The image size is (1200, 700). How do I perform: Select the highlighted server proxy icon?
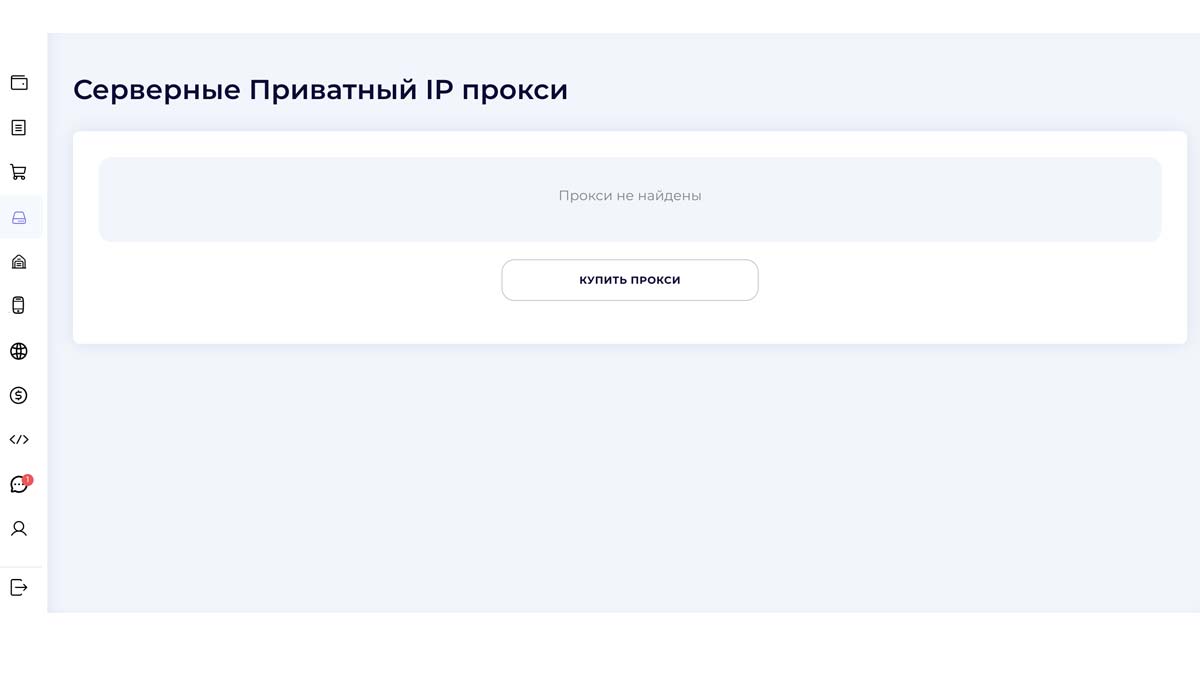click(19, 217)
